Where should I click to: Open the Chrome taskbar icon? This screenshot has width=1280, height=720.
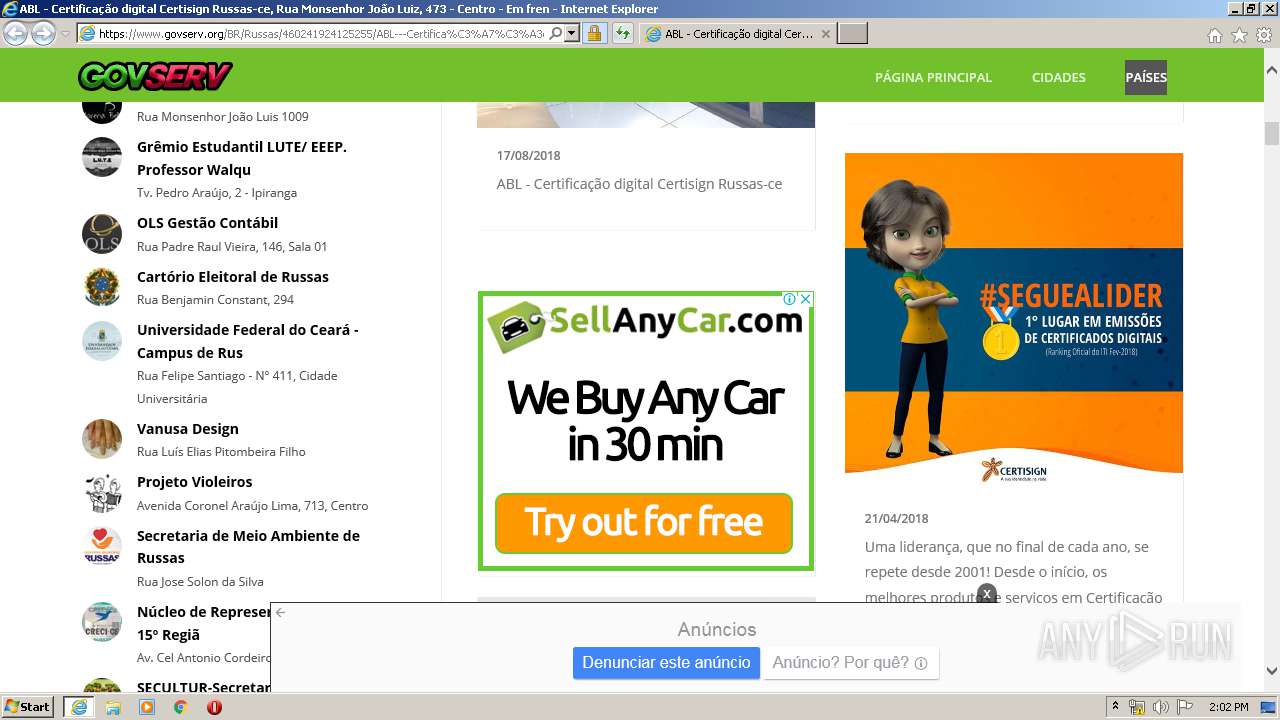click(181, 707)
